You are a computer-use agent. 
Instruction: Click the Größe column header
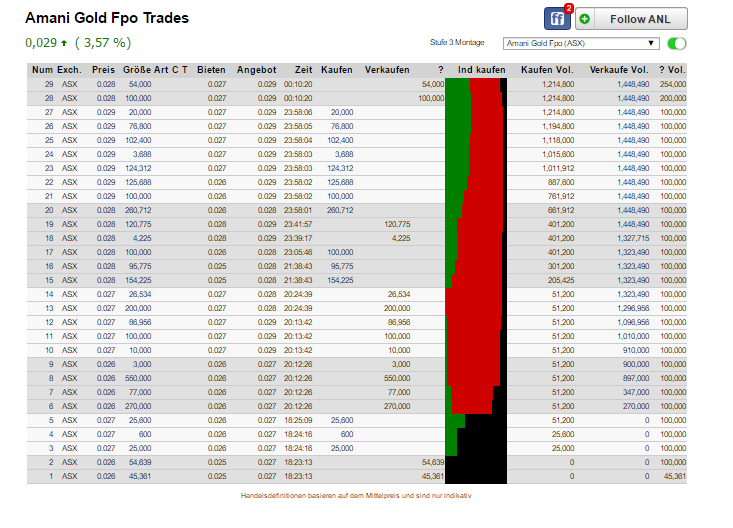coord(137,70)
